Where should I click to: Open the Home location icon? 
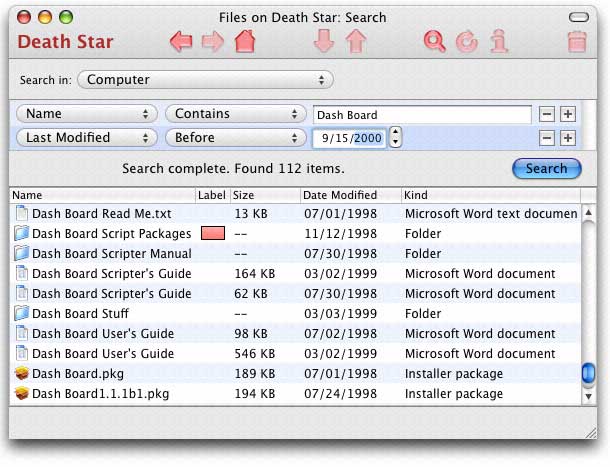[x=245, y=41]
